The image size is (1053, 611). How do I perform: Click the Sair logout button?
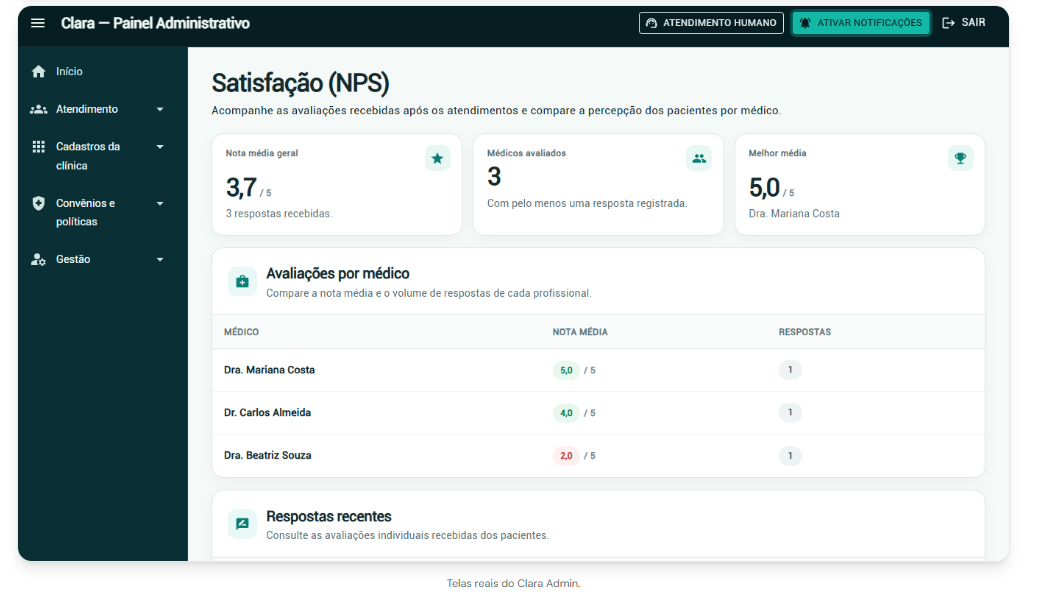964,23
